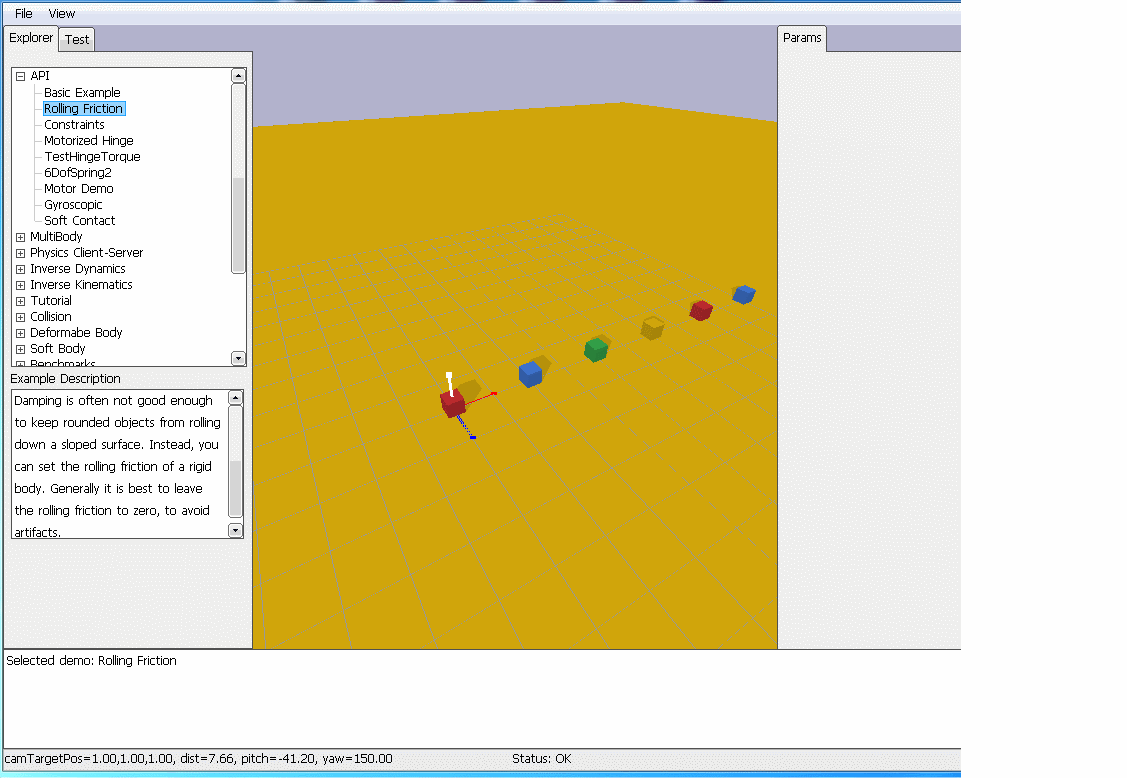
Task: Select the Soft Contact demo
Action: 79,221
